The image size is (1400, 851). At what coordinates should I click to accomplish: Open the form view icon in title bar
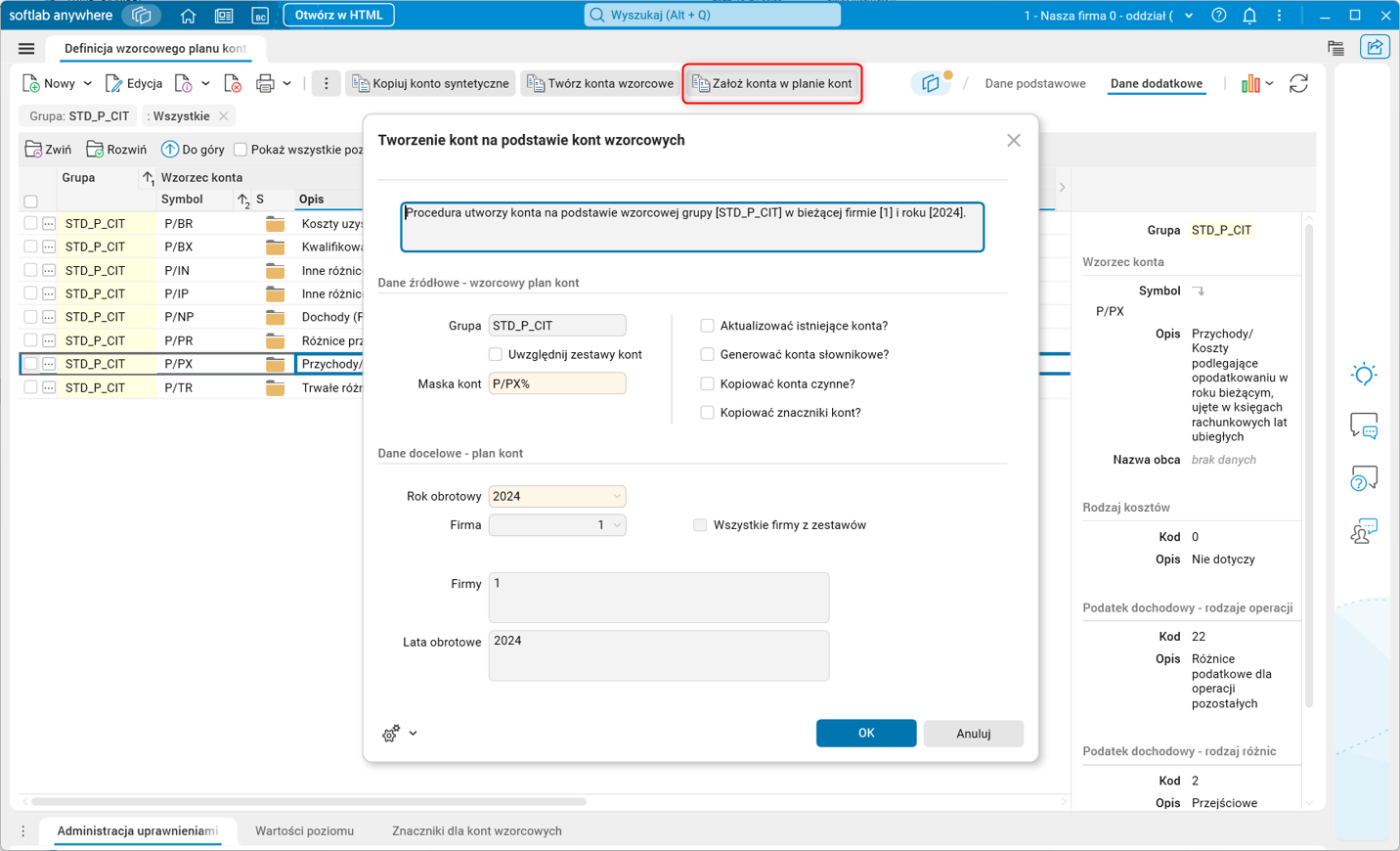(x=224, y=16)
